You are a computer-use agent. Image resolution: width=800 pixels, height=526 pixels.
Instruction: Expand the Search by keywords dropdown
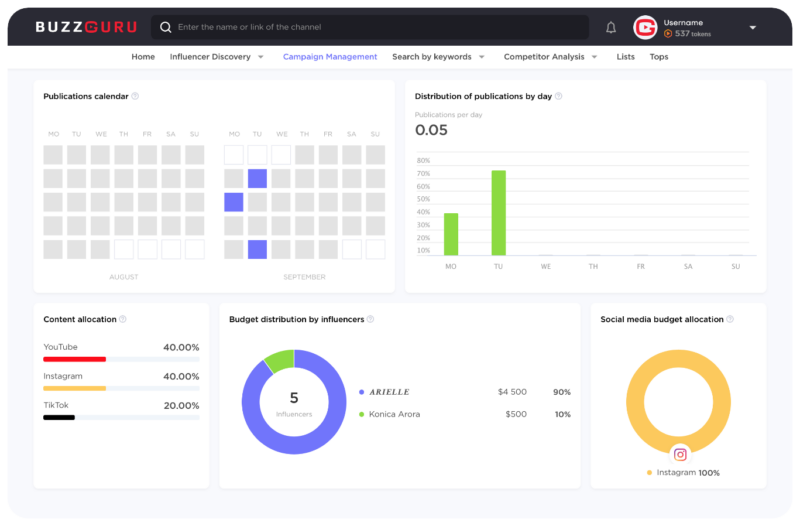482,57
